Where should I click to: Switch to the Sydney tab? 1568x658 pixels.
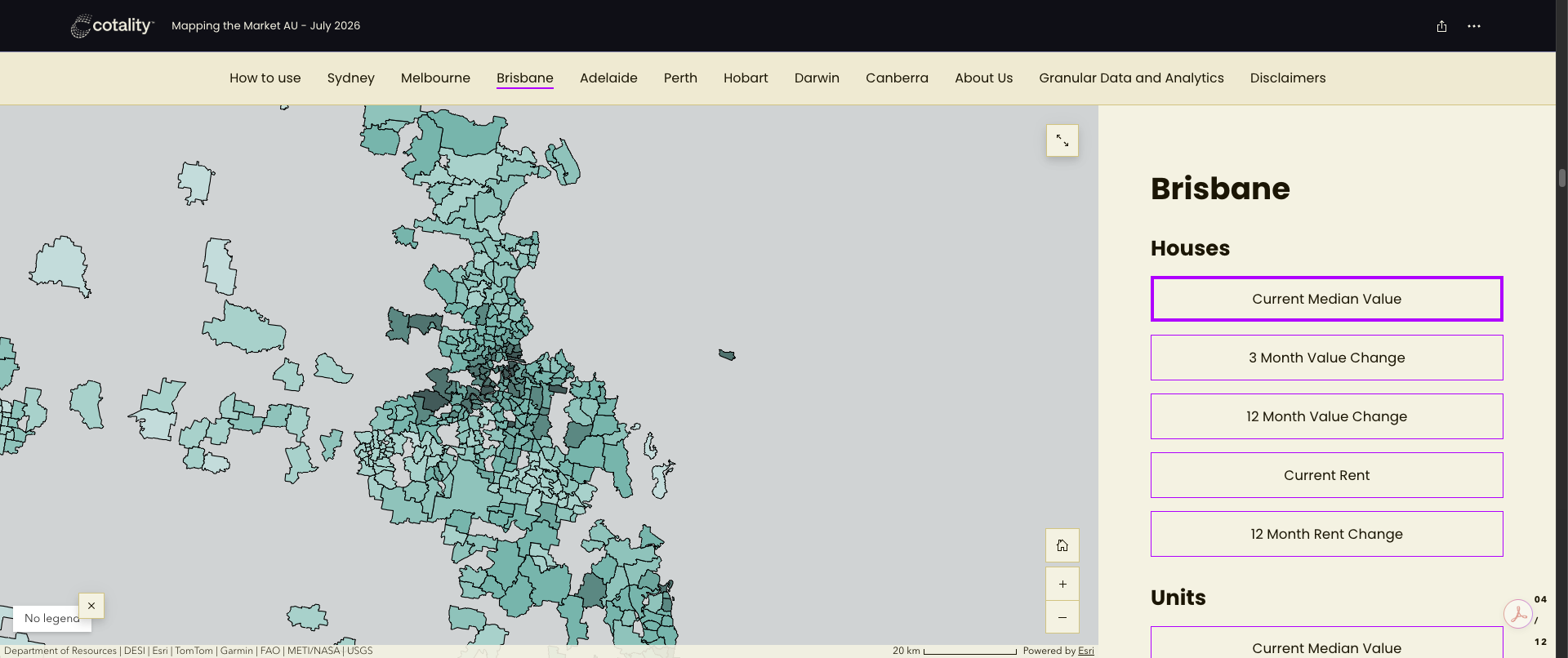[351, 78]
